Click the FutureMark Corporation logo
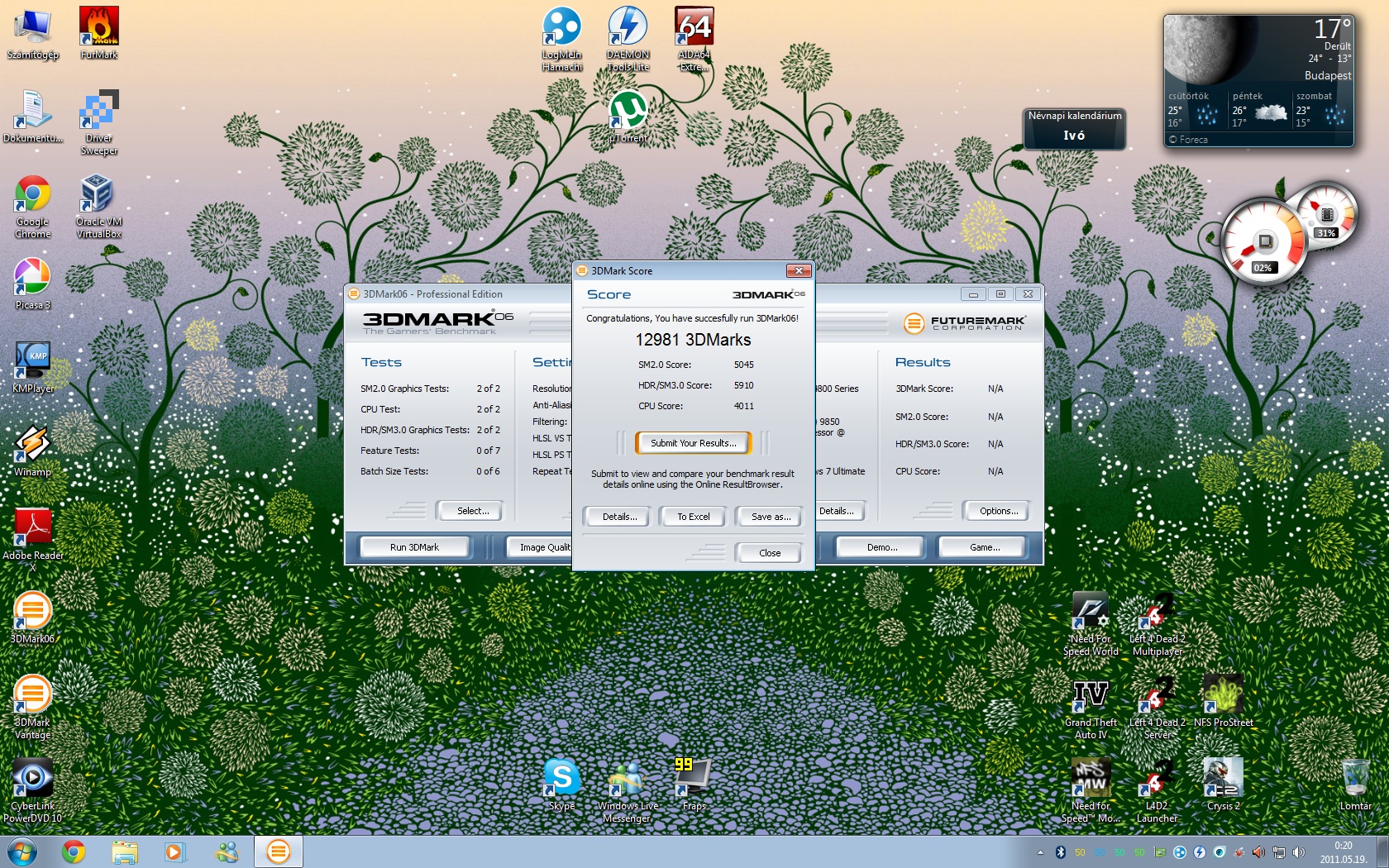Screen dimensions: 1389x868 point(964,322)
